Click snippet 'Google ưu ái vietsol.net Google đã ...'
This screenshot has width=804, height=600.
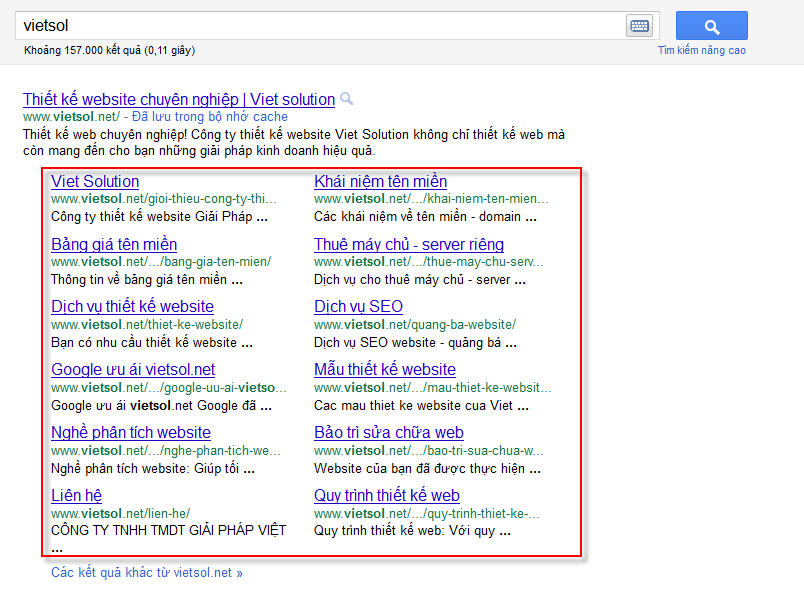tap(162, 406)
